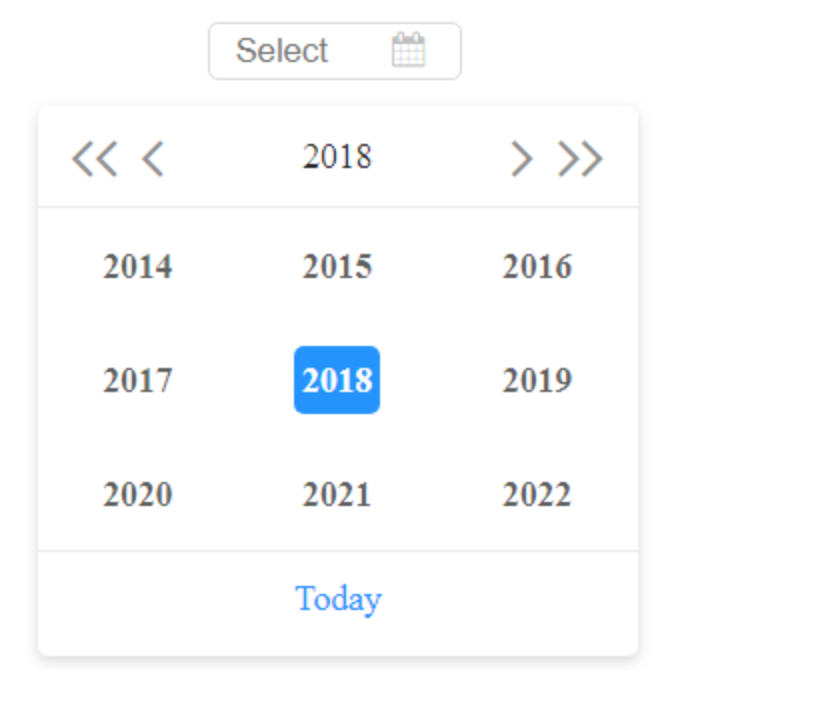Select the Today link
The width and height of the screenshot is (840, 728).
337,598
